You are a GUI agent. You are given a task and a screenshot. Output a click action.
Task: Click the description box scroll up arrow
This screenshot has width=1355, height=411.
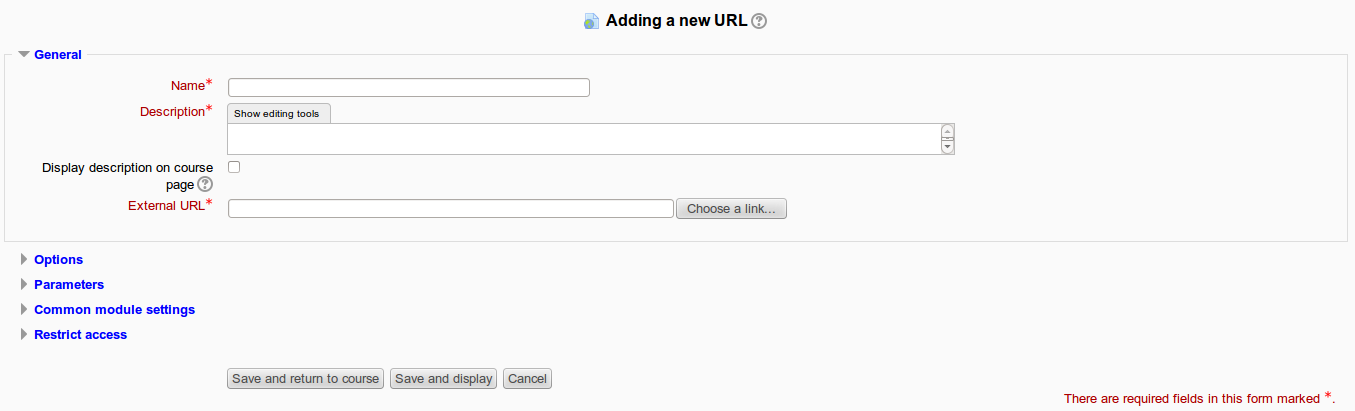coord(948,131)
